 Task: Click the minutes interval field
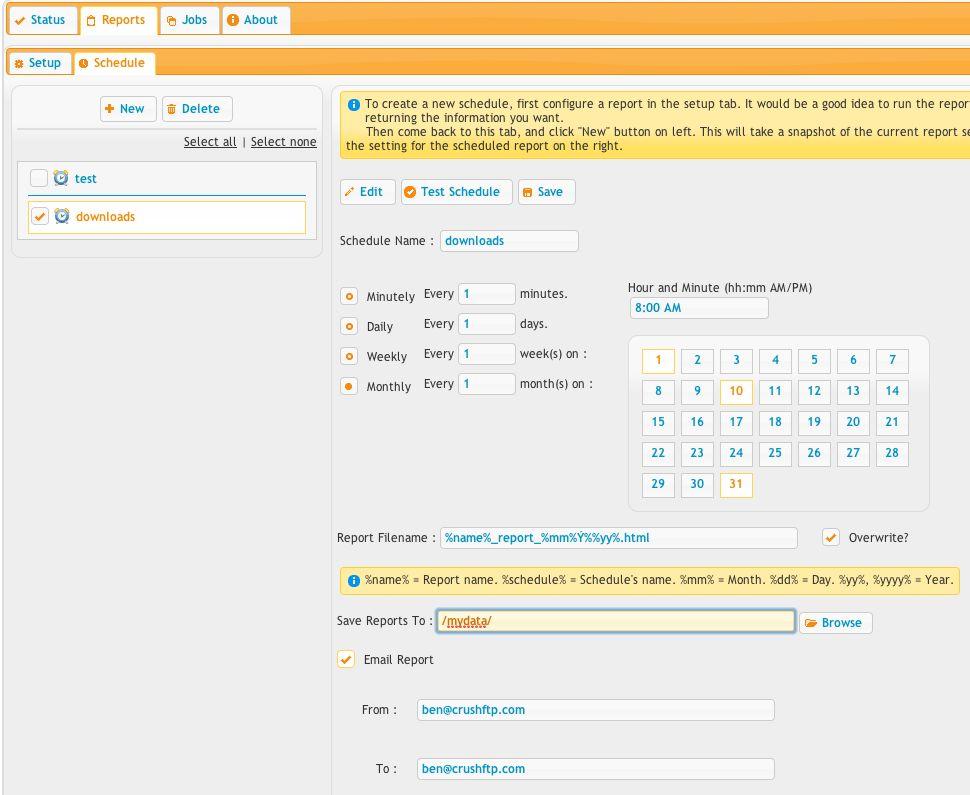(x=486, y=294)
